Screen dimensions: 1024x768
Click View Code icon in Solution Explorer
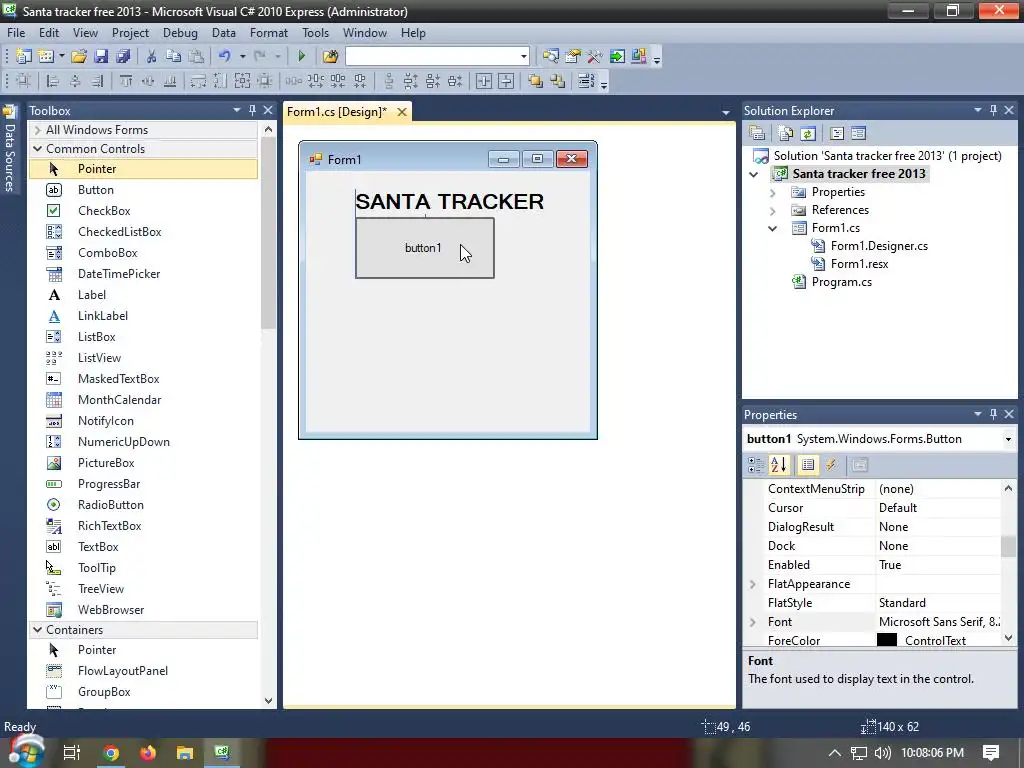837,133
